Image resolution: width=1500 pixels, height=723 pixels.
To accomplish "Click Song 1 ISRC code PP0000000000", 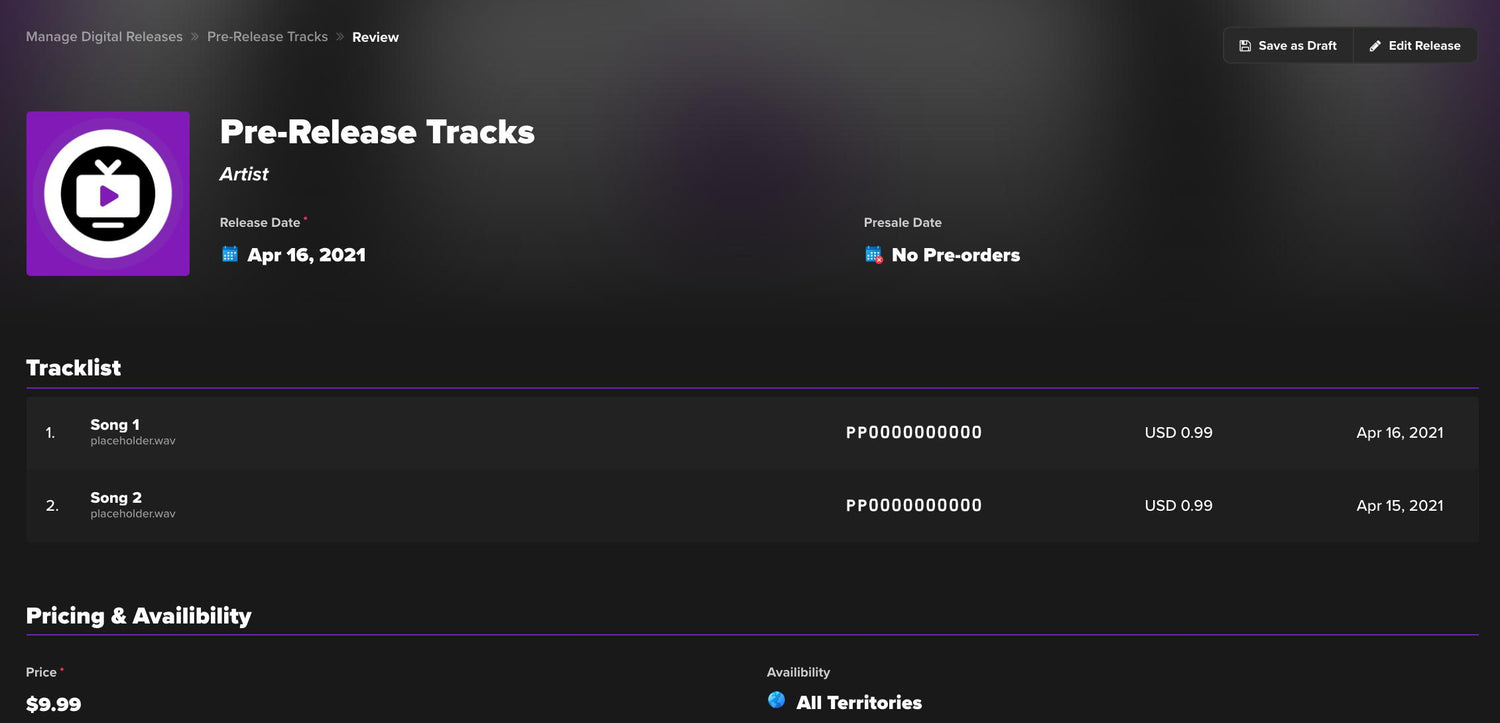I will point(914,433).
